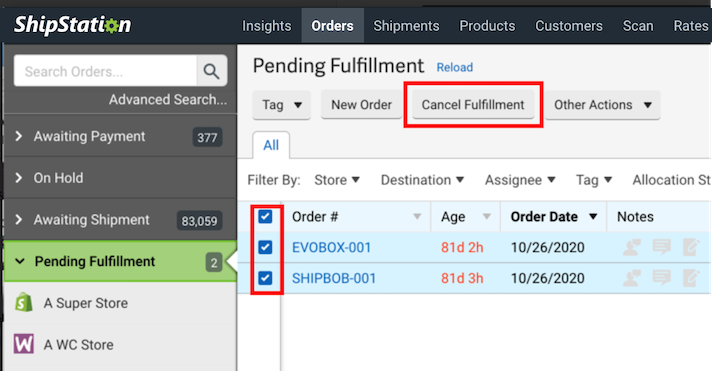Click the Notes column header
Screen dimensions: 712x371
pos(635,217)
